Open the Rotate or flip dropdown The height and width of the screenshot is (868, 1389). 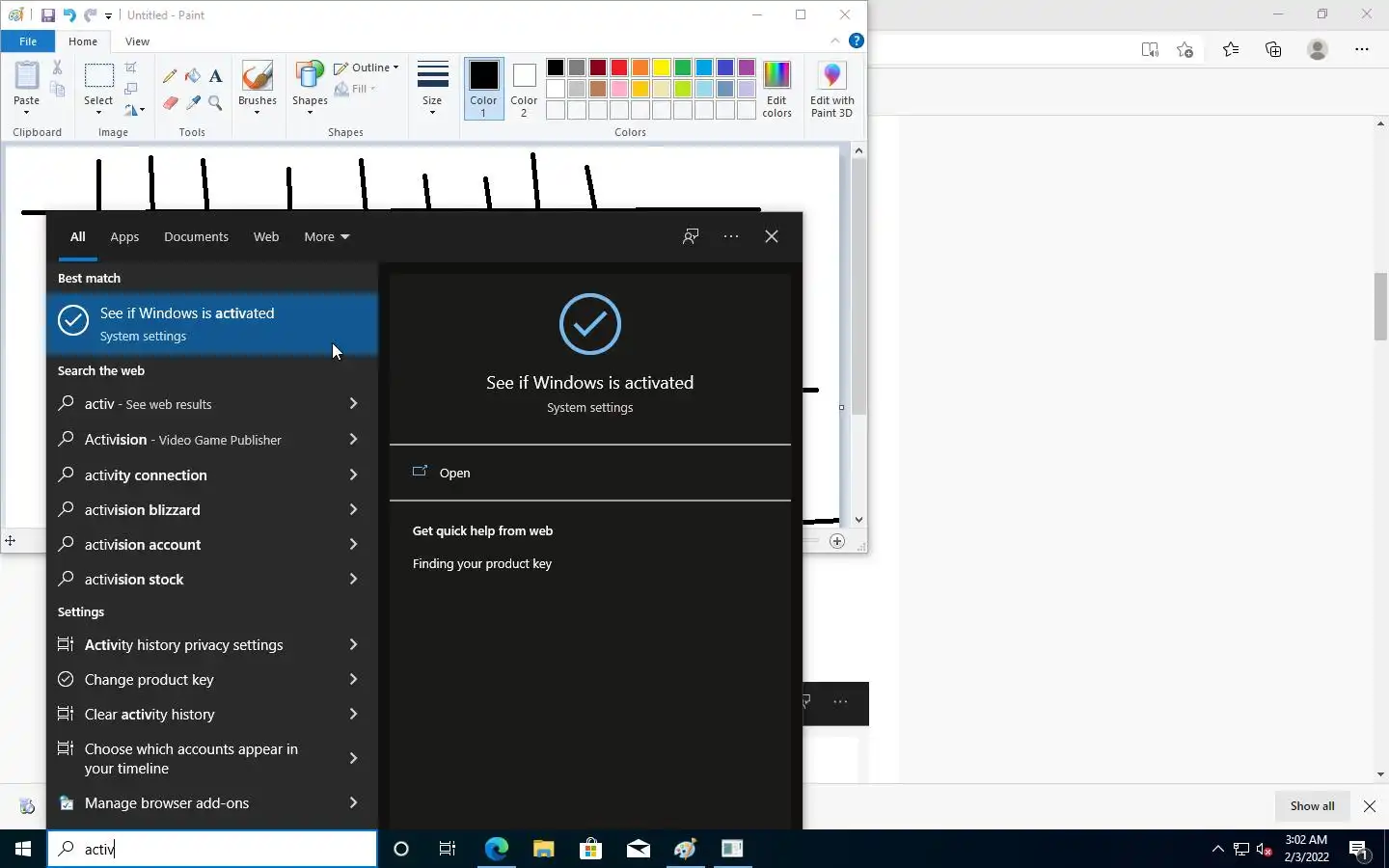[135, 110]
